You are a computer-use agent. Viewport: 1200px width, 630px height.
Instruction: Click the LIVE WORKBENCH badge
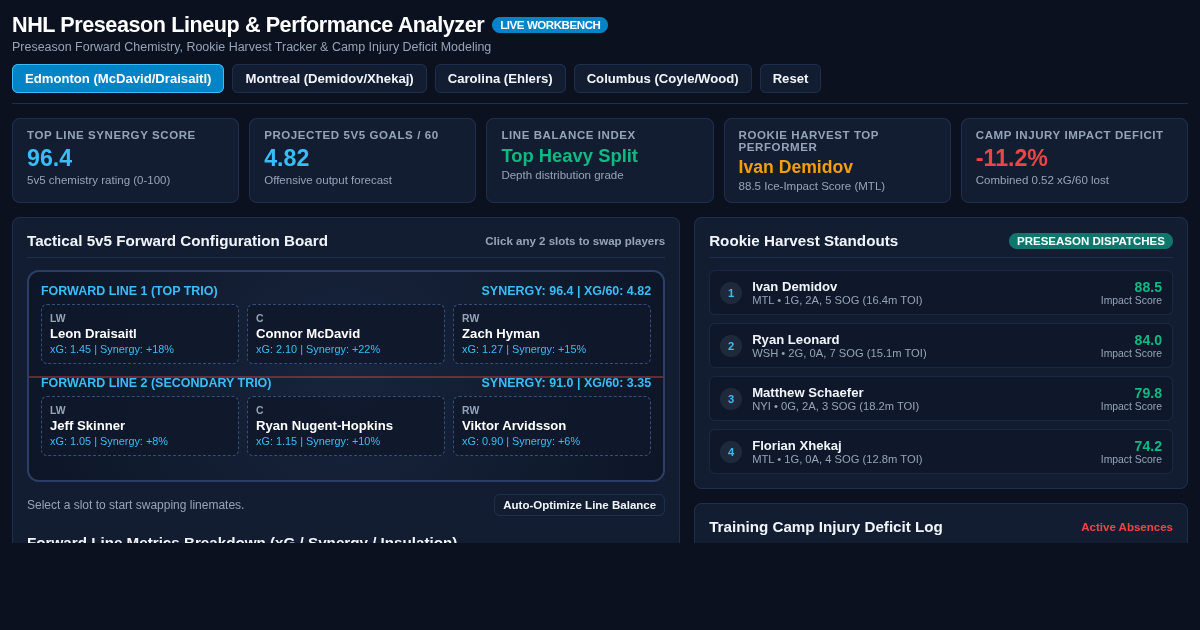pyautogui.click(x=550, y=25)
